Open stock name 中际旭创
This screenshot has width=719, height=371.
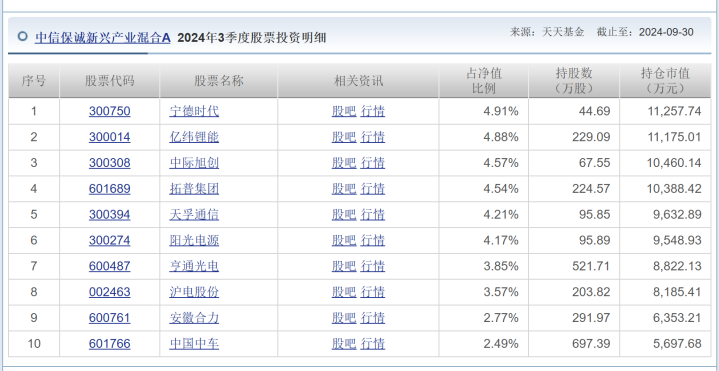pos(194,163)
